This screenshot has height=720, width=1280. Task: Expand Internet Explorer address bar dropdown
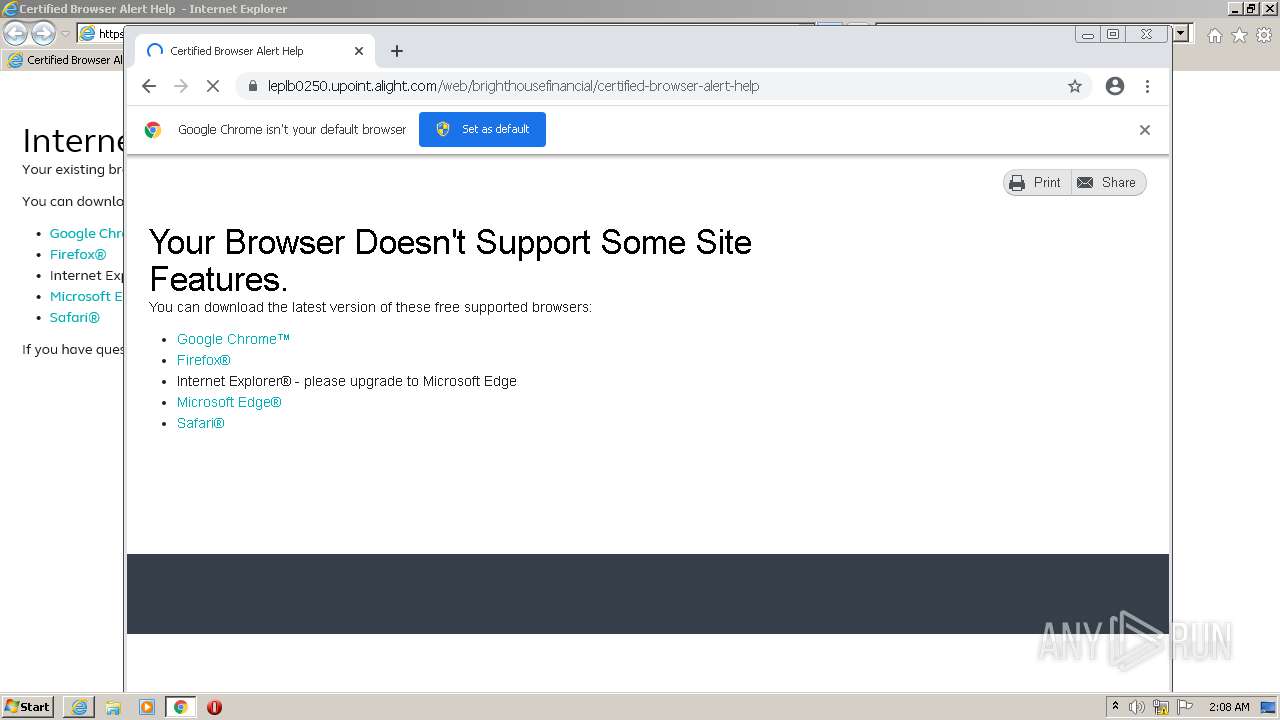coord(1181,33)
